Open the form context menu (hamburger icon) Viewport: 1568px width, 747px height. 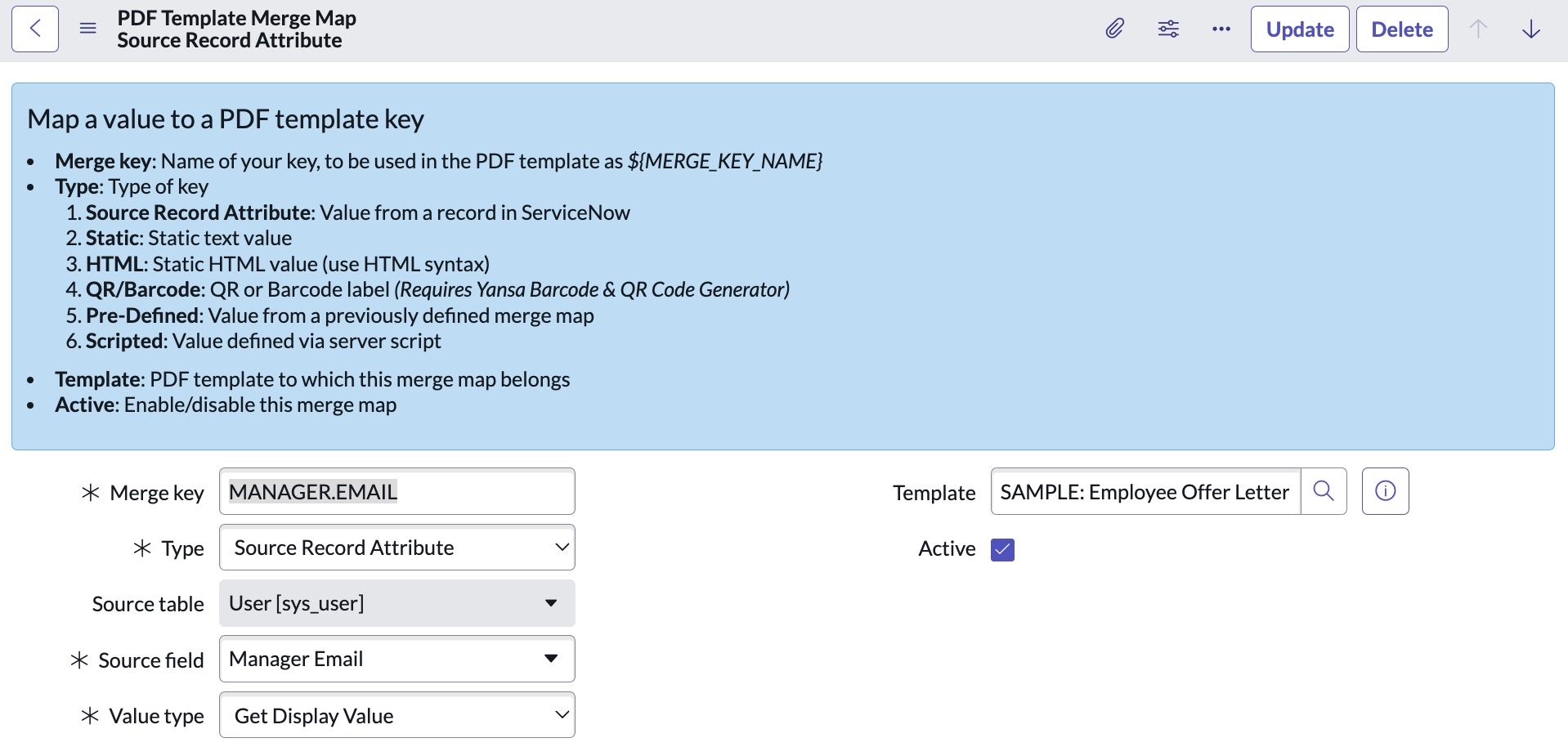pyautogui.click(x=88, y=29)
